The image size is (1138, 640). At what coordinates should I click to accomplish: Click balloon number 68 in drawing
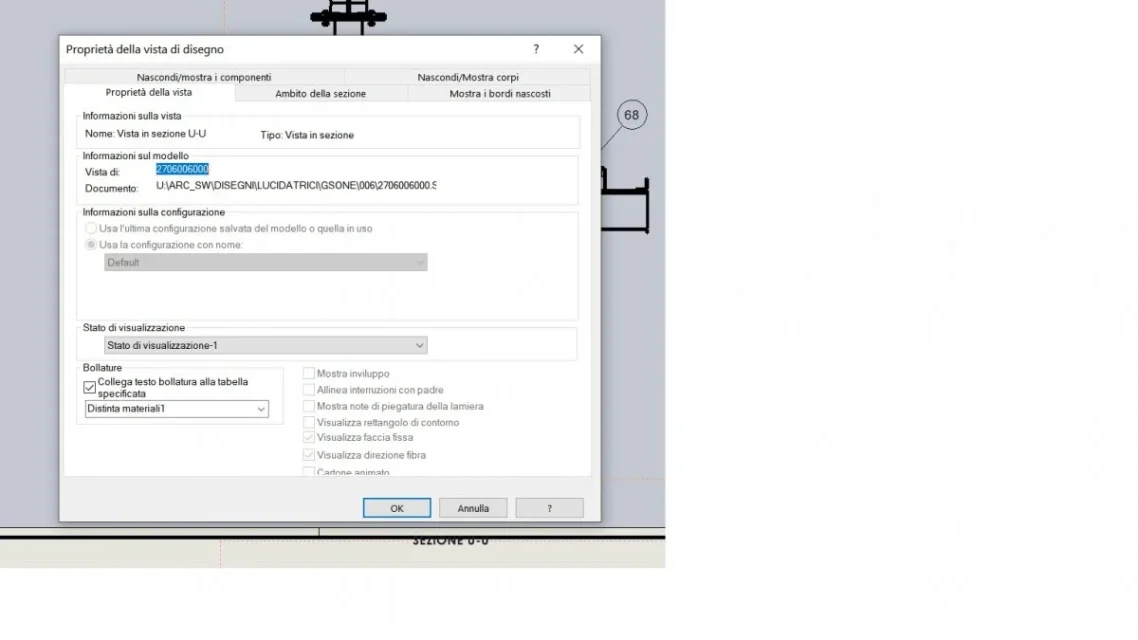(631, 115)
